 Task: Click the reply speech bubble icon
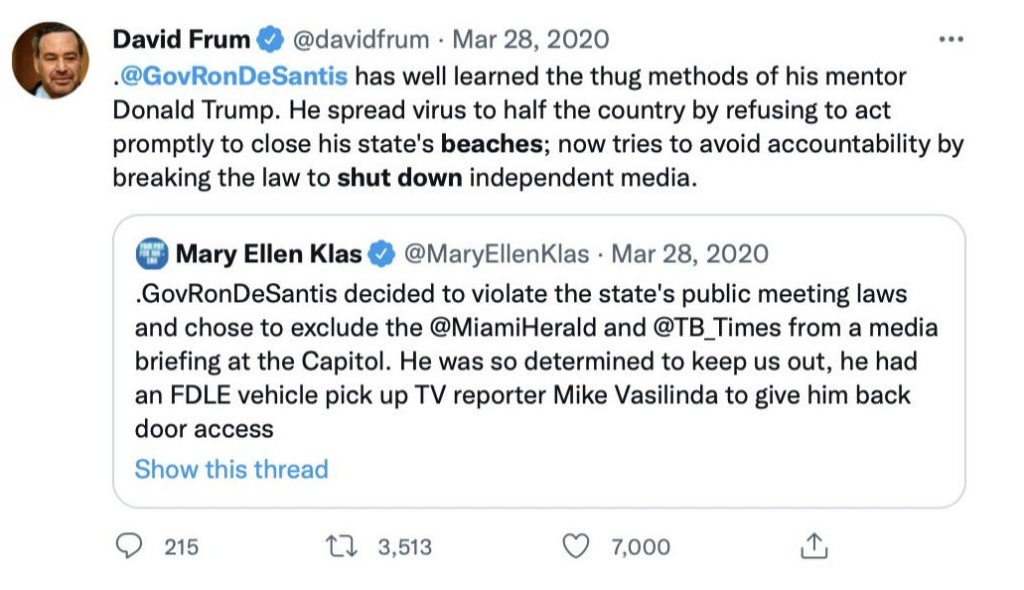click(x=127, y=546)
